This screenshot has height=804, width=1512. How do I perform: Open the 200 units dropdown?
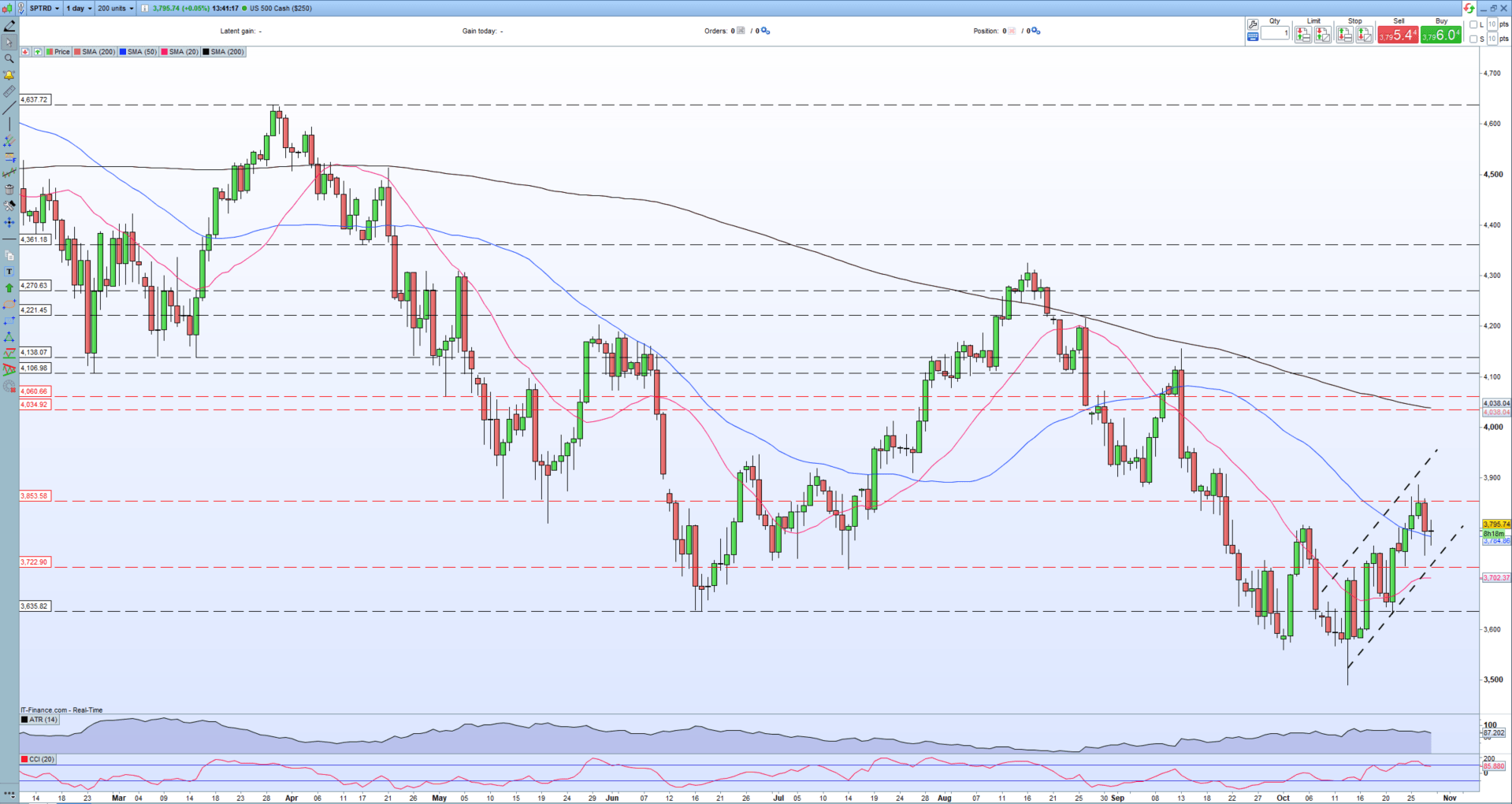(116, 8)
